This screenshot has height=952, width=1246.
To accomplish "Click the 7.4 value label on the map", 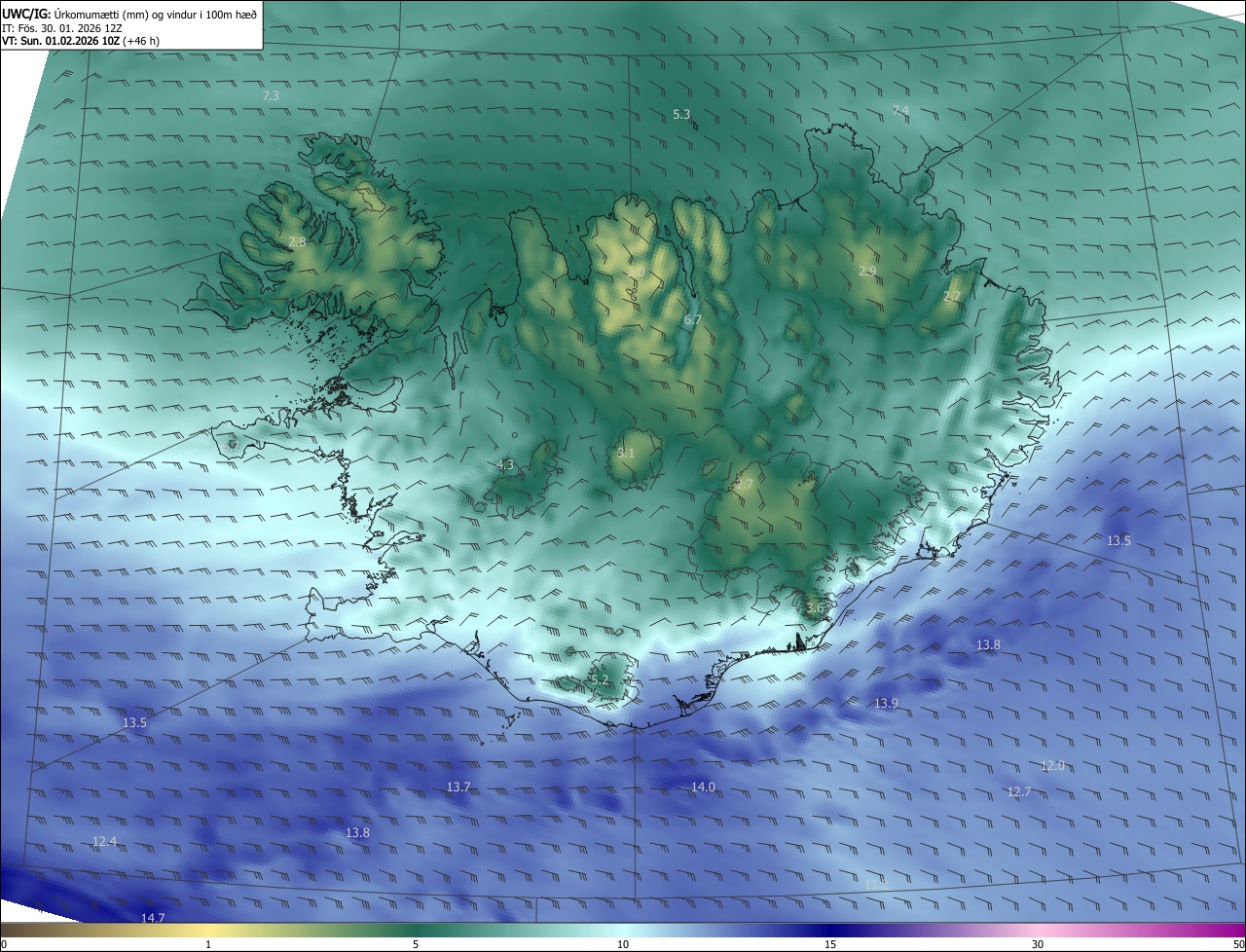I will tap(900, 110).
